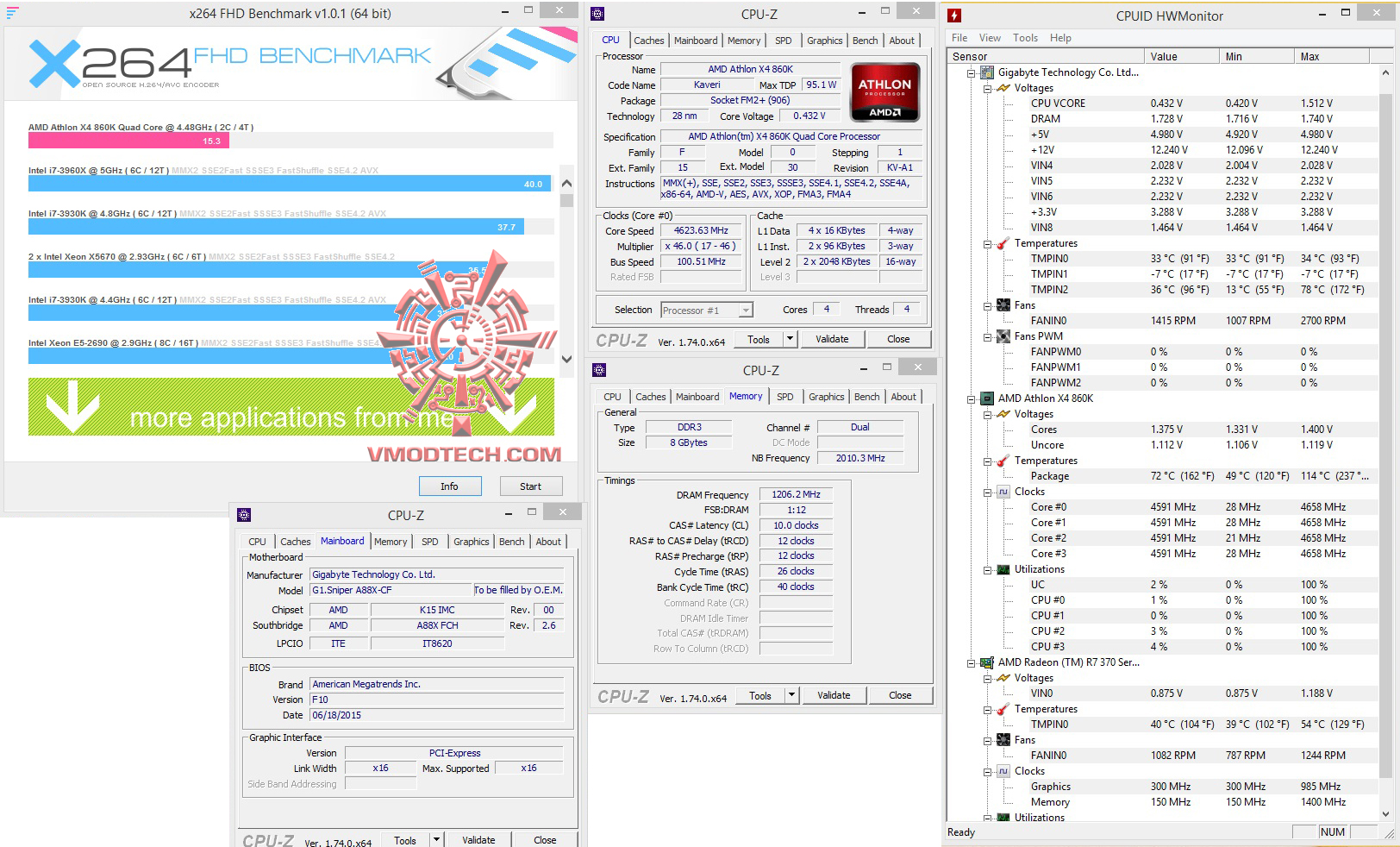Click the Tools button in the CPU-Z CPU tab window
This screenshot has height=847, width=1400.
tap(759, 339)
